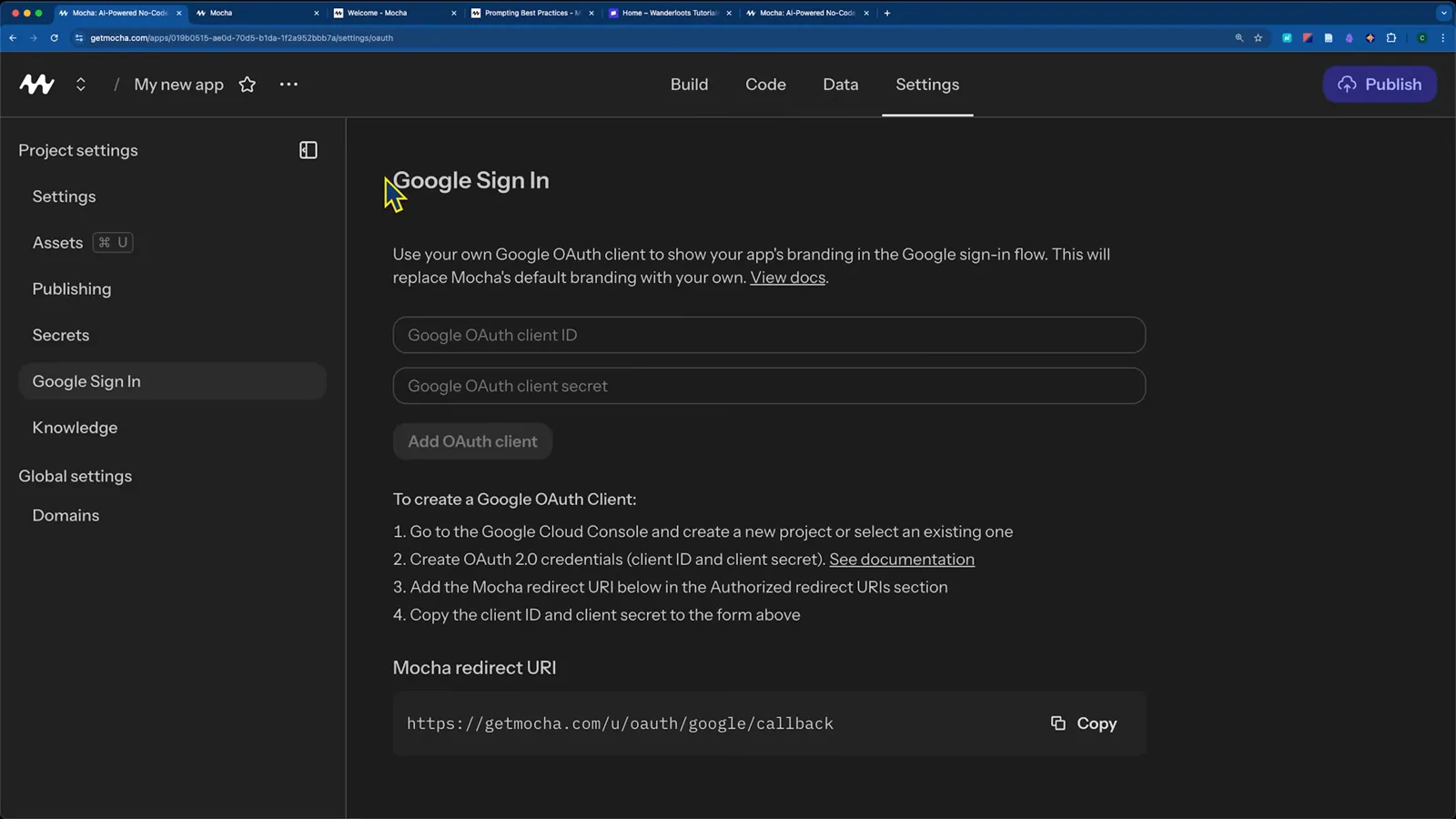Click the site info icon in address bar

pyautogui.click(x=79, y=38)
